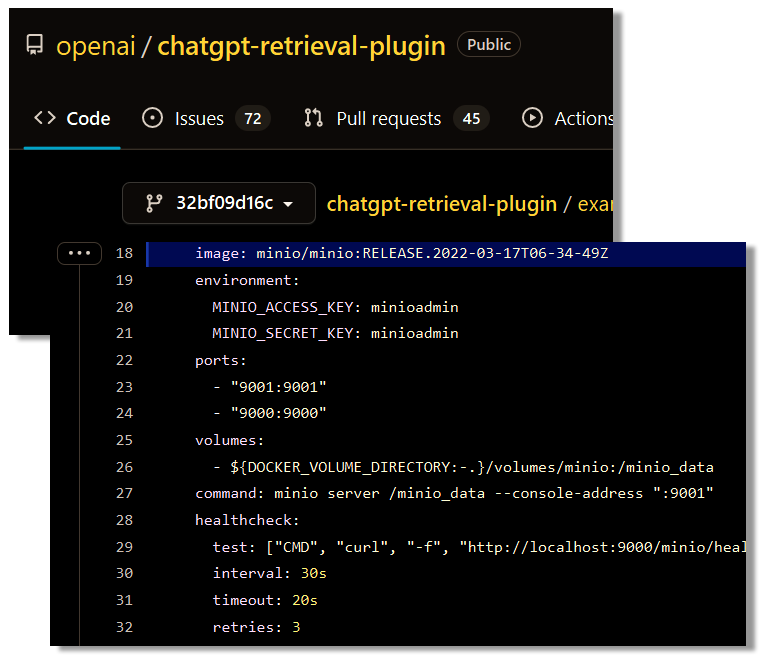Viewport: 765px width, 658px height.
Task: Select line number 29
Action: coord(124,547)
